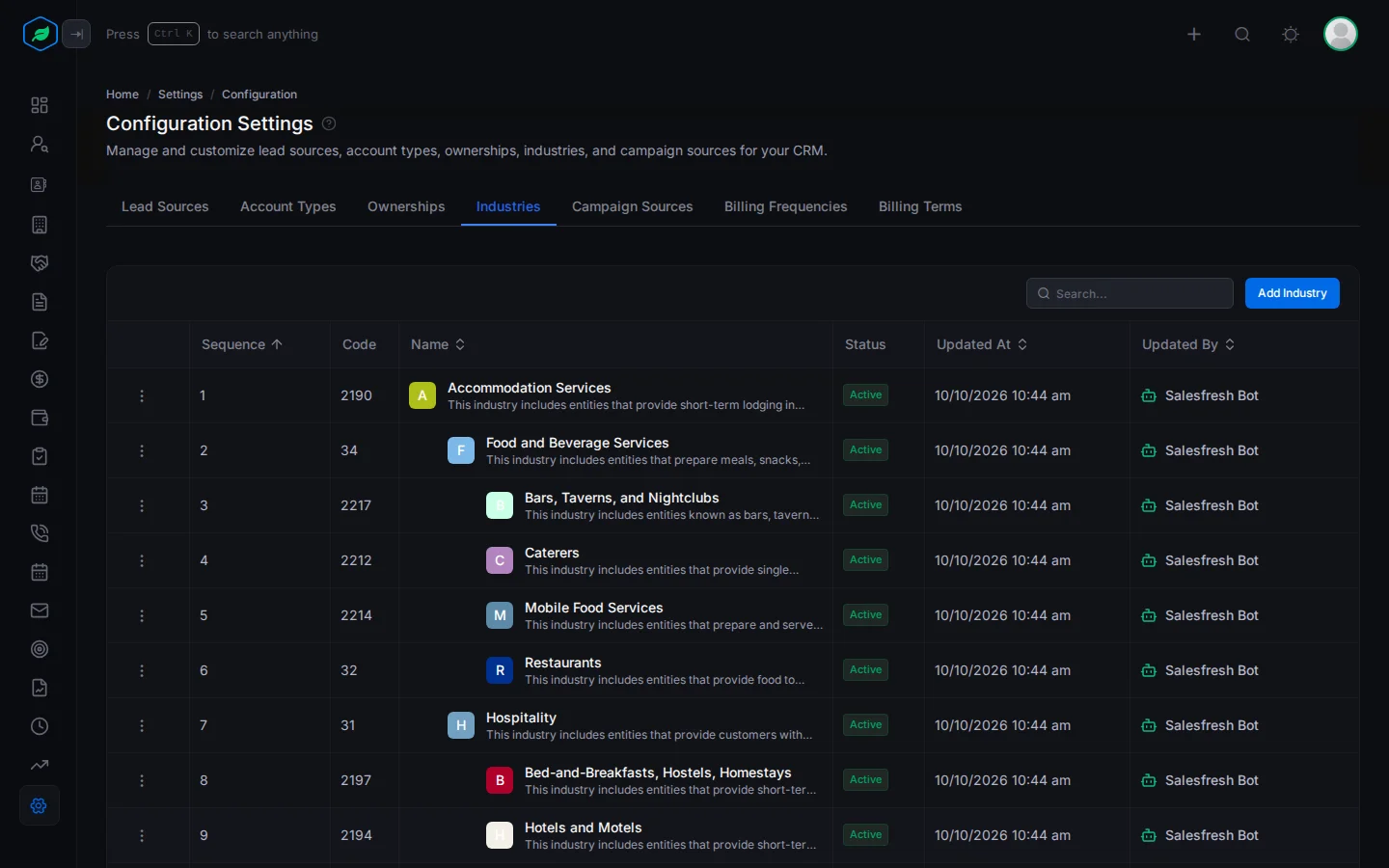Screen dimensions: 1389x868
Task: Open the dashboard grid icon in sidebar
Action: tap(40, 105)
